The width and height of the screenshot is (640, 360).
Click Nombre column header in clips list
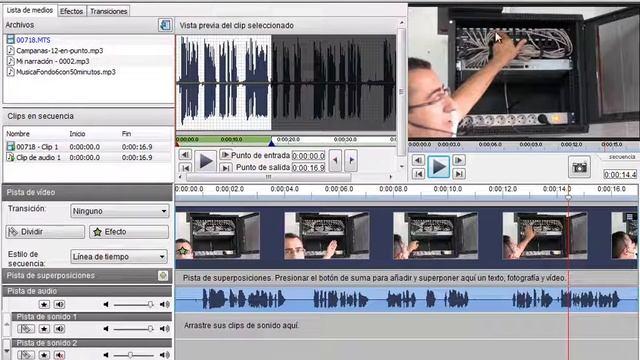pos(18,134)
